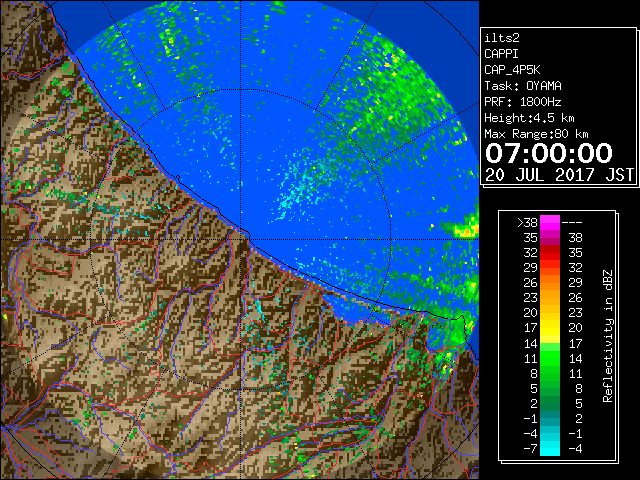
Task: Click the PRF: 1800Hz line
Action: pos(523,102)
